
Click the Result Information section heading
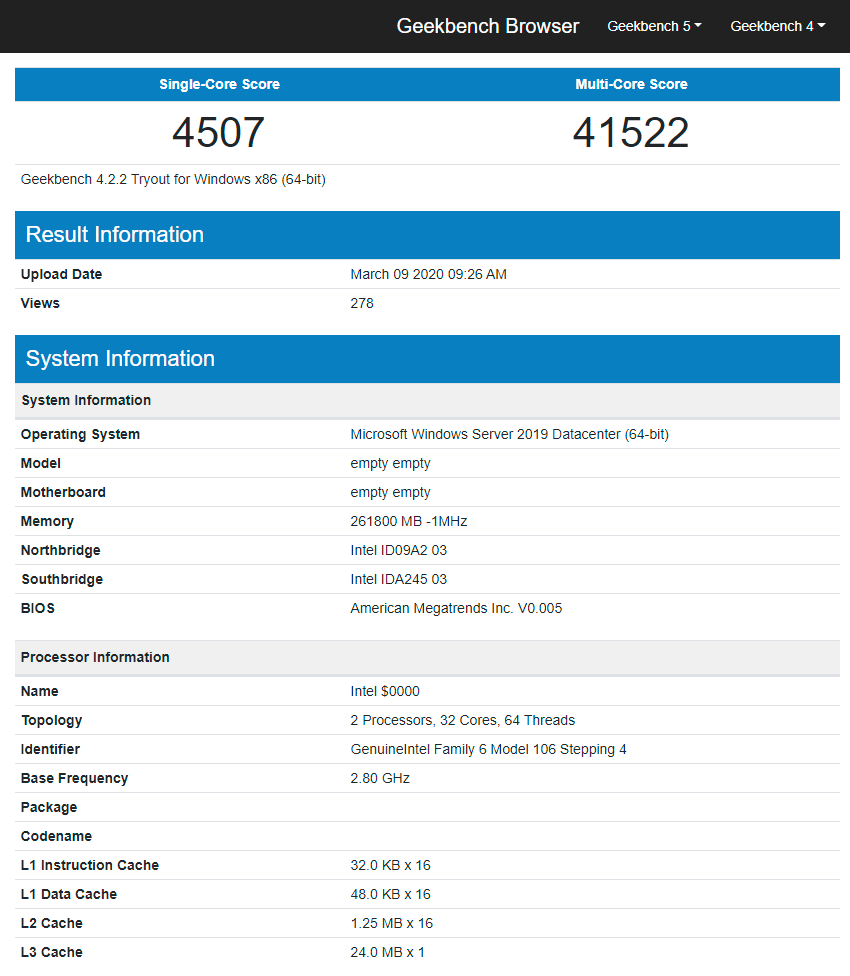point(114,235)
